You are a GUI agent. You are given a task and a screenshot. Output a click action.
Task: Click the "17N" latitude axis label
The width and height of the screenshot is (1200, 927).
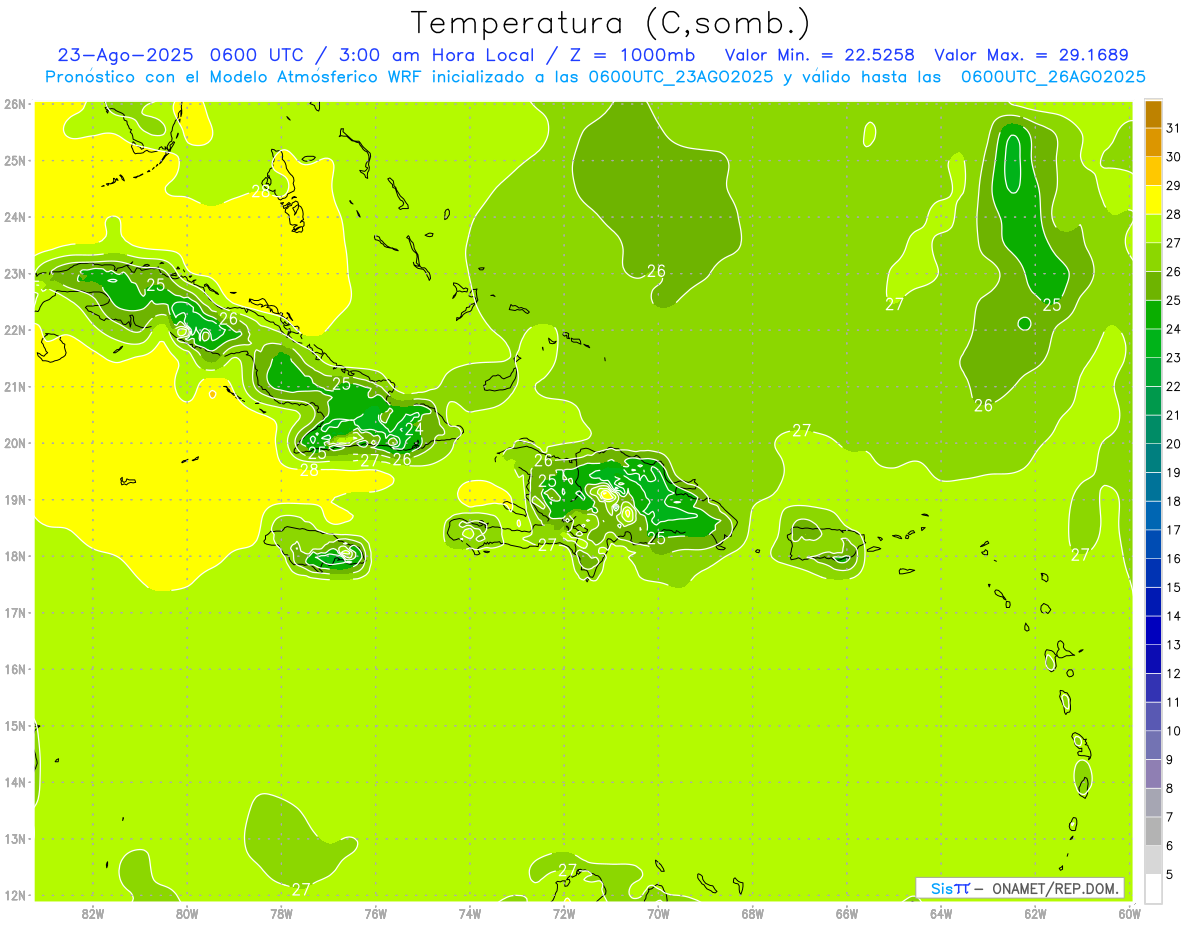pos(14,612)
